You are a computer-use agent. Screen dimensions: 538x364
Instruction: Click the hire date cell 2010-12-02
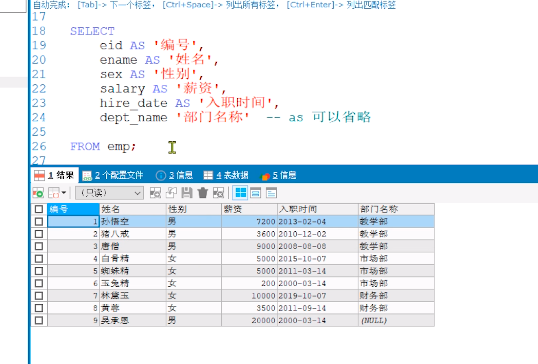[x=318, y=234]
